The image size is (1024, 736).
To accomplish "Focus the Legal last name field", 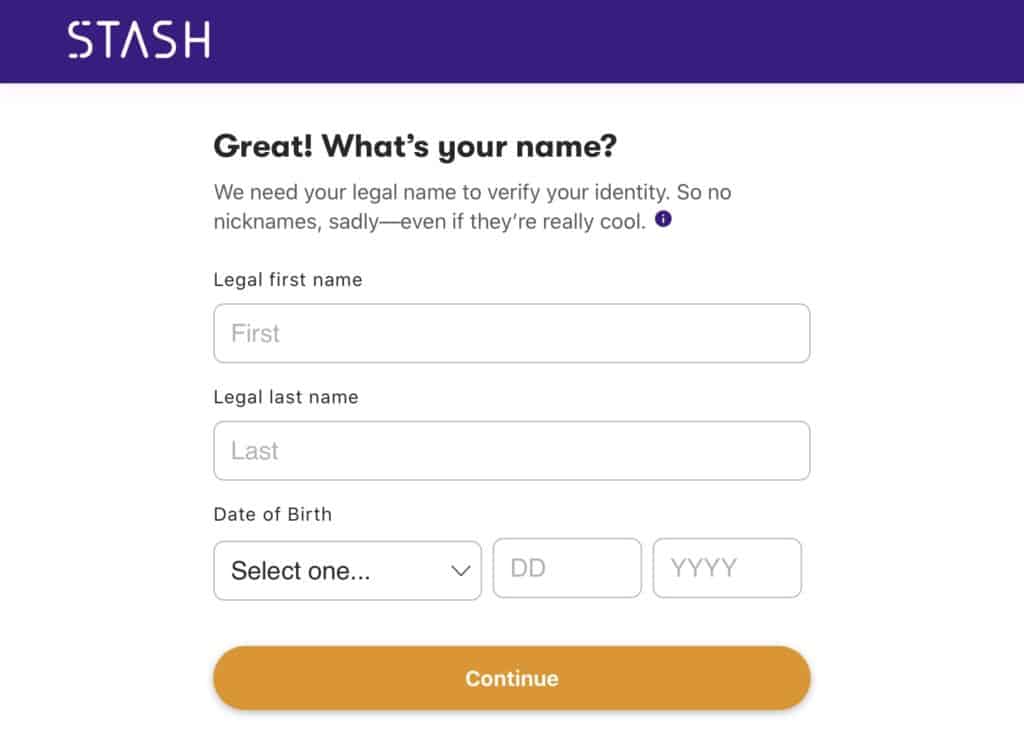I will tap(511, 451).
